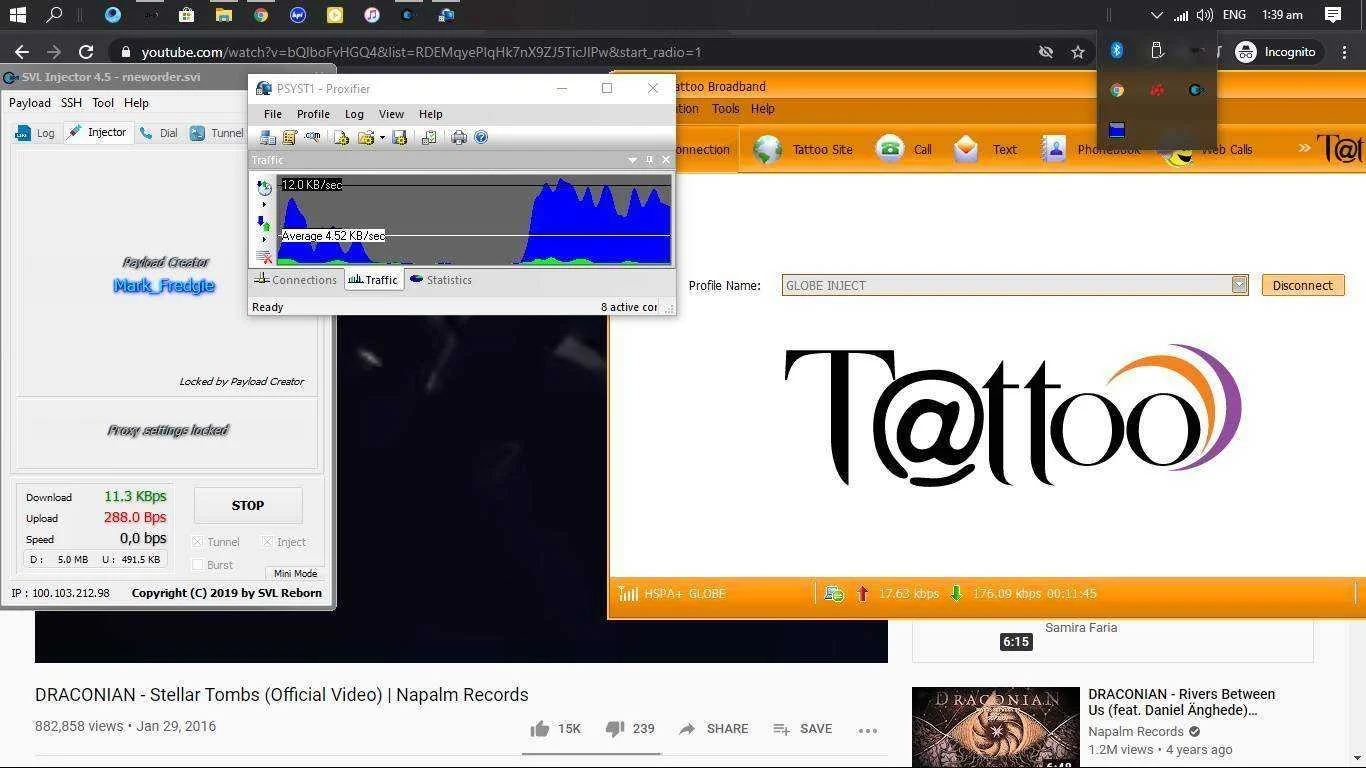Image resolution: width=1366 pixels, height=768 pixels.
Task: Toggle the Burst checkbox in SVL Injector
Action: [x=198, y=565]
